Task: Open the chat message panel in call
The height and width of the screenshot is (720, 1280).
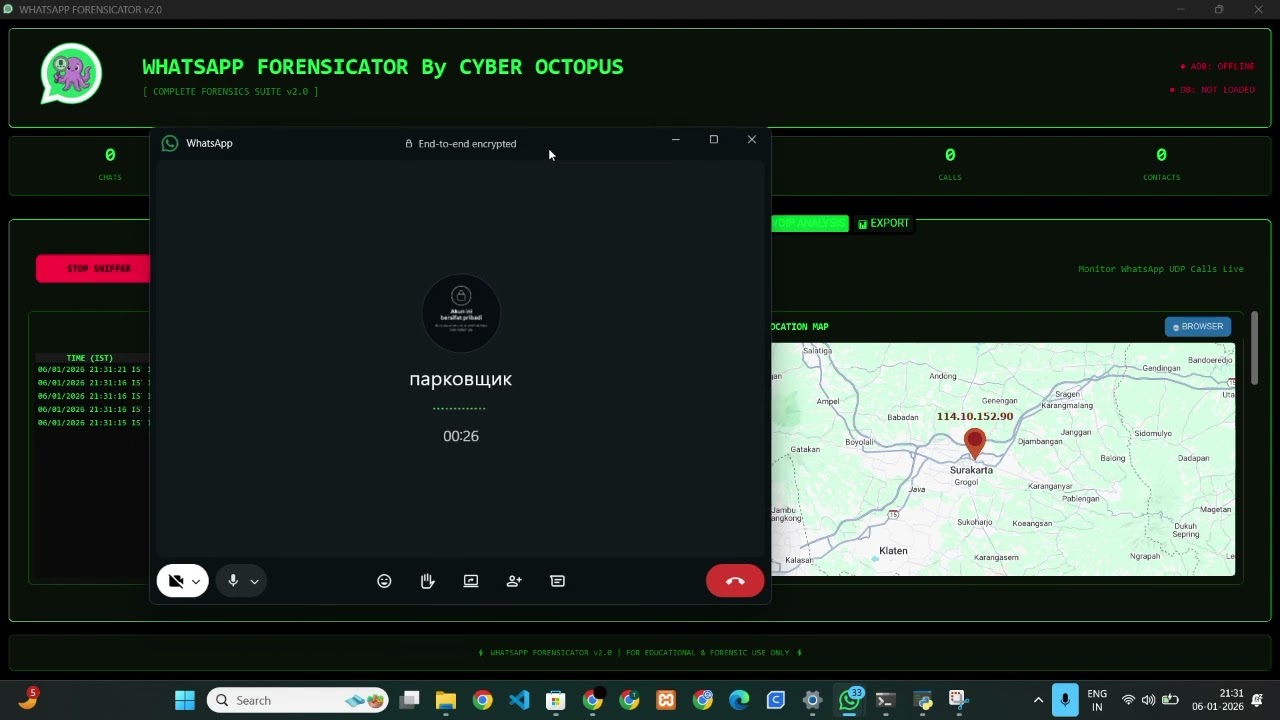Action: click(558, 581)
